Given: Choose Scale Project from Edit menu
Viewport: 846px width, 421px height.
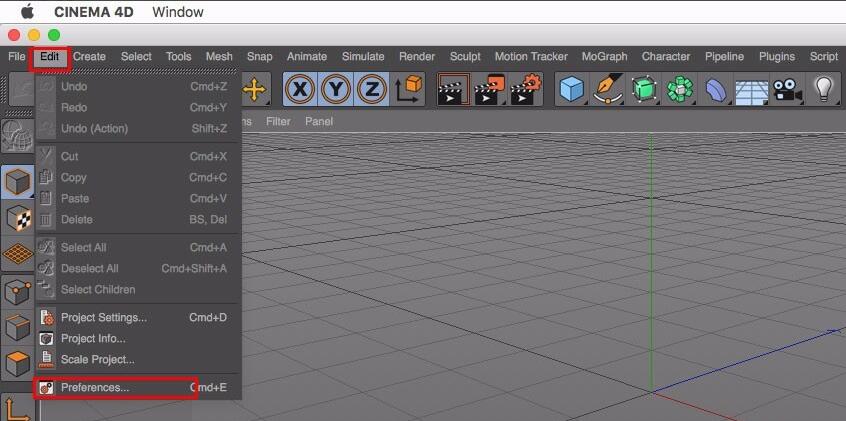Looking at the screenshot, I should (x=139, y=359).
